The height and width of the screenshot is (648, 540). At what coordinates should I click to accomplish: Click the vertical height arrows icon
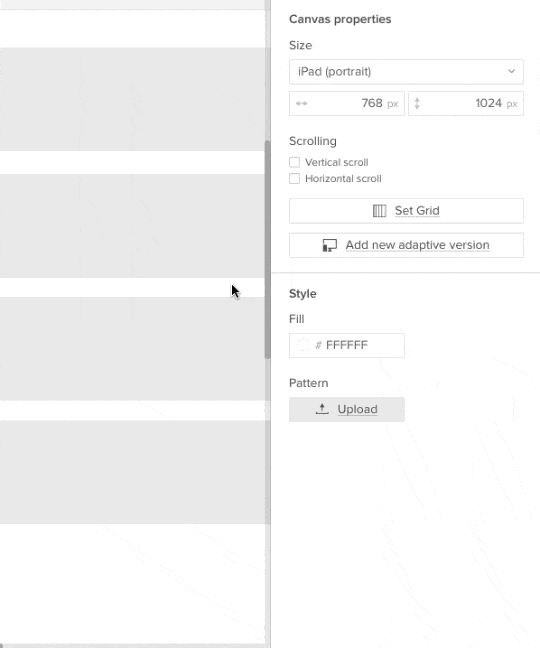coord(417,103)
